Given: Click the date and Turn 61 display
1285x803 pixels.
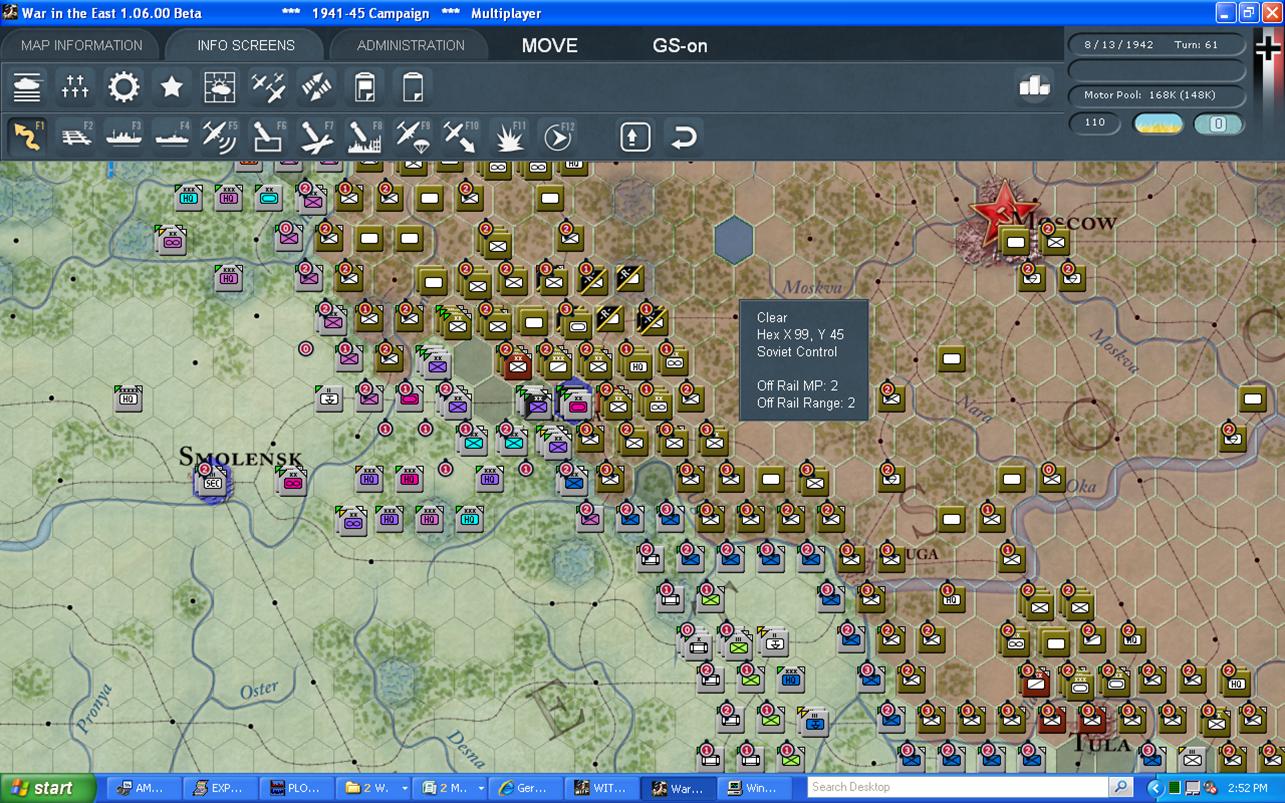Looking at the screenshot, I should pos(1157,44).
